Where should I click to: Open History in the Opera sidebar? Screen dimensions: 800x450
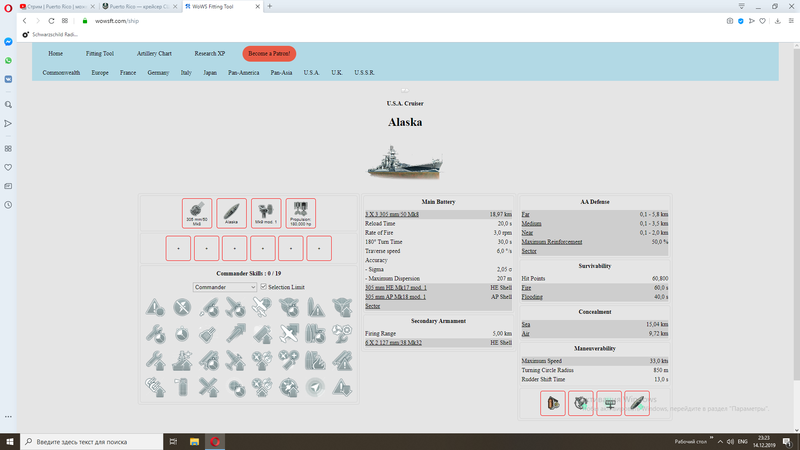8,205
